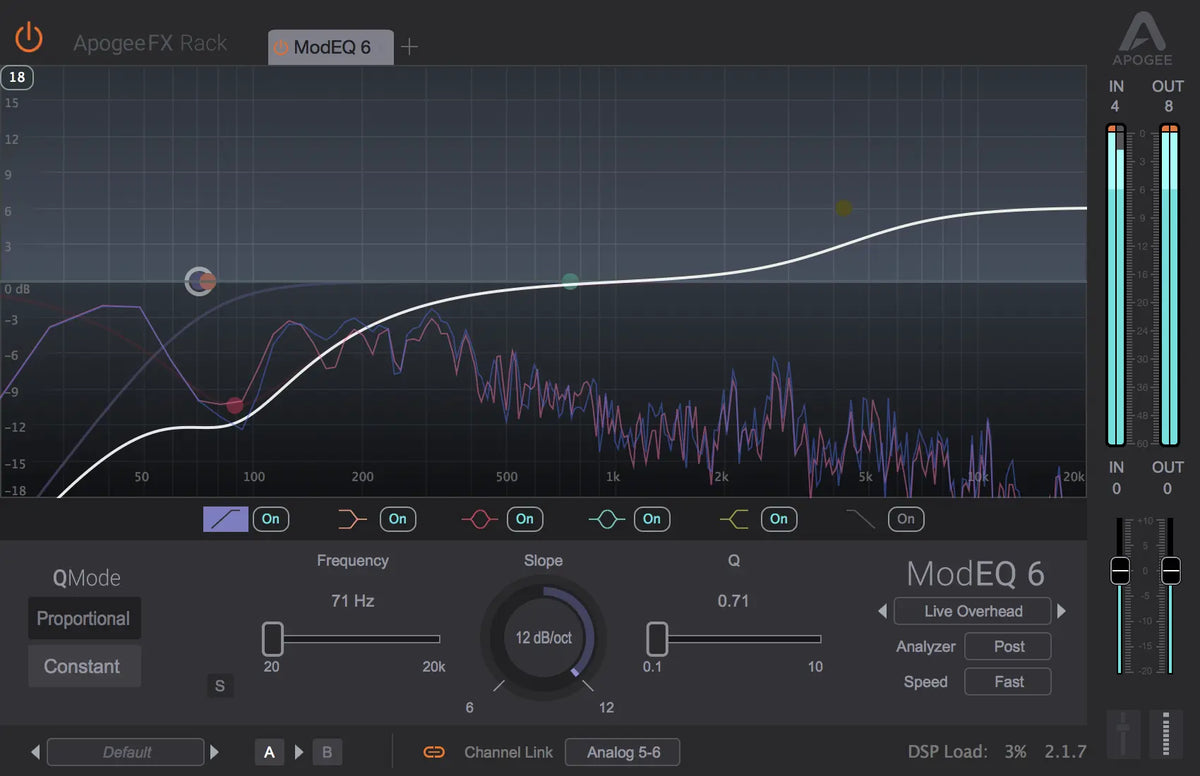Viewport: 1200px width, 776px height.
Task: Select the B comparison state
Action: point(327,752)
